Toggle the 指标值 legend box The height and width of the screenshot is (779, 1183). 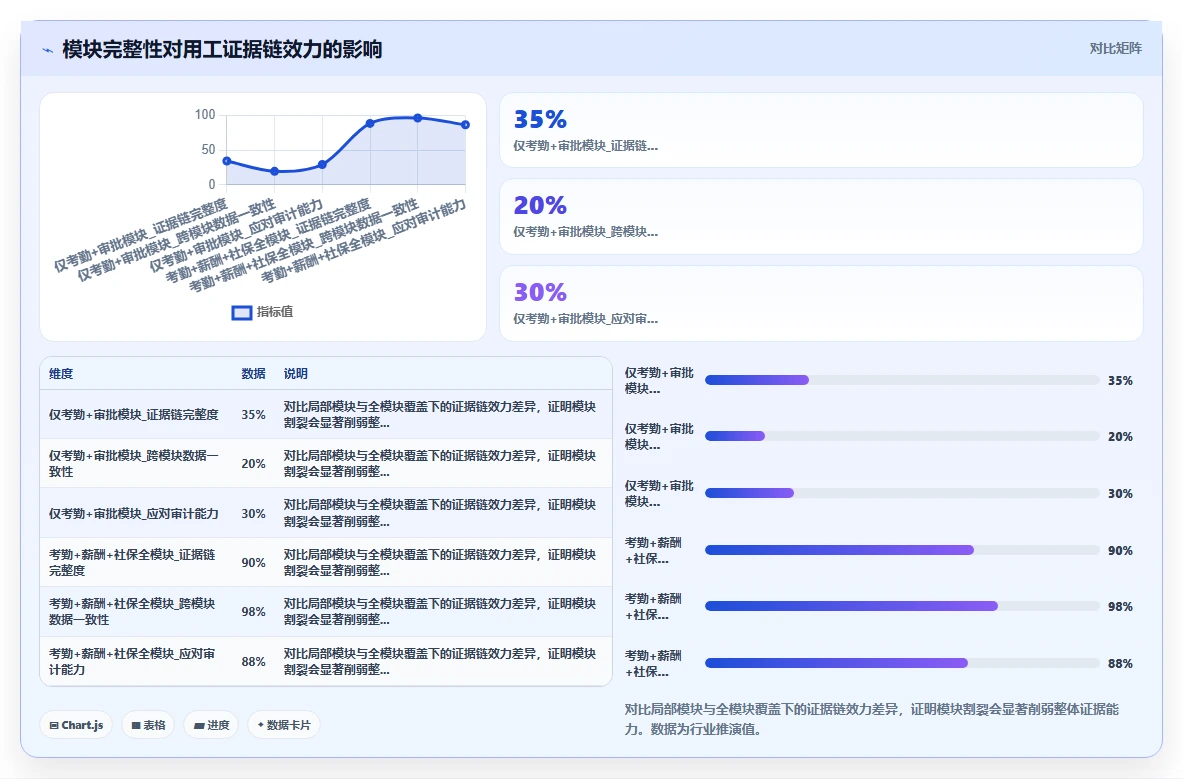tap(241, 313)
